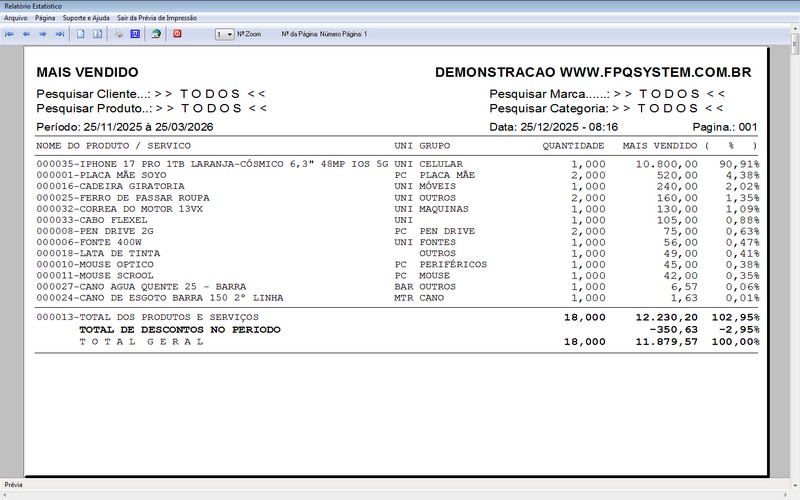Viewport: 800px width, 500px height.
Task: Click the Pesquisar Marca TODOS line
Action: pyautogui.click(x=607, y=94)
